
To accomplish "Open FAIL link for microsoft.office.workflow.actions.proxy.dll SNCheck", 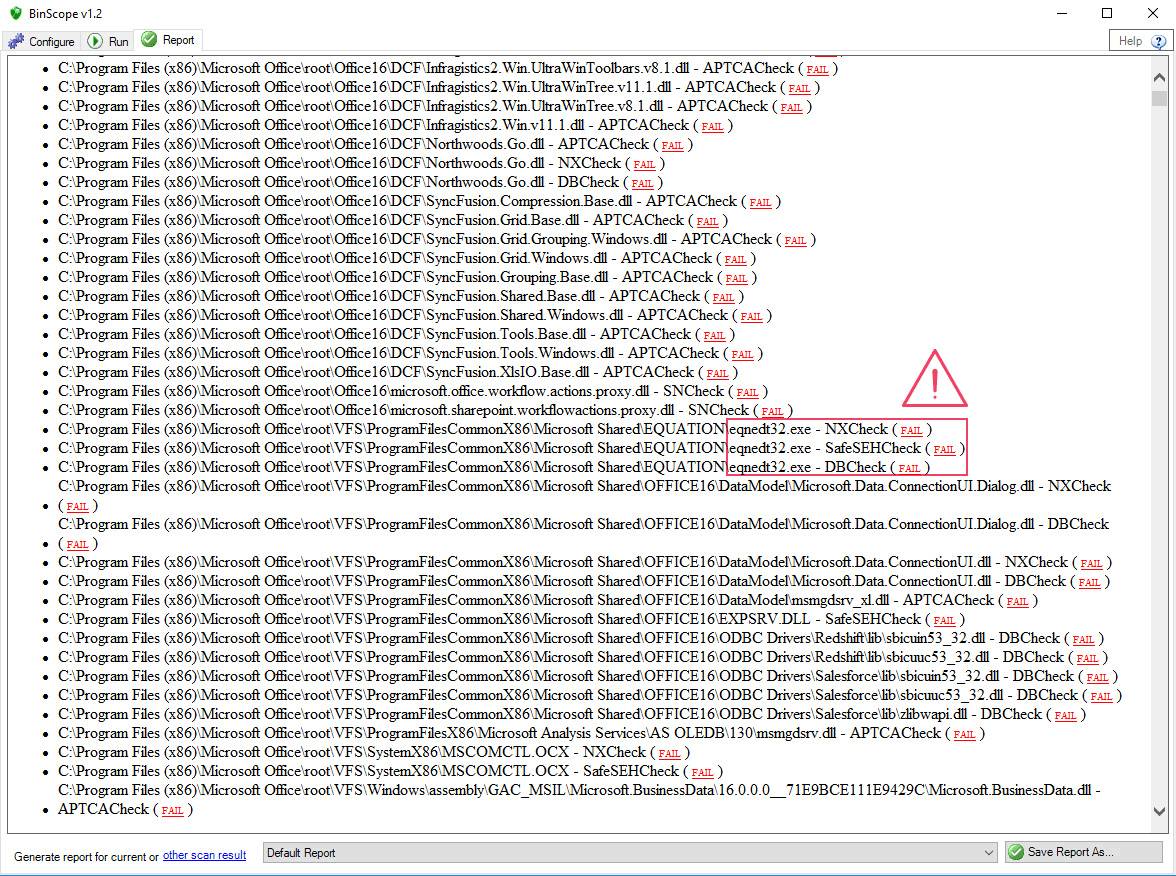I will click(747, 392).
